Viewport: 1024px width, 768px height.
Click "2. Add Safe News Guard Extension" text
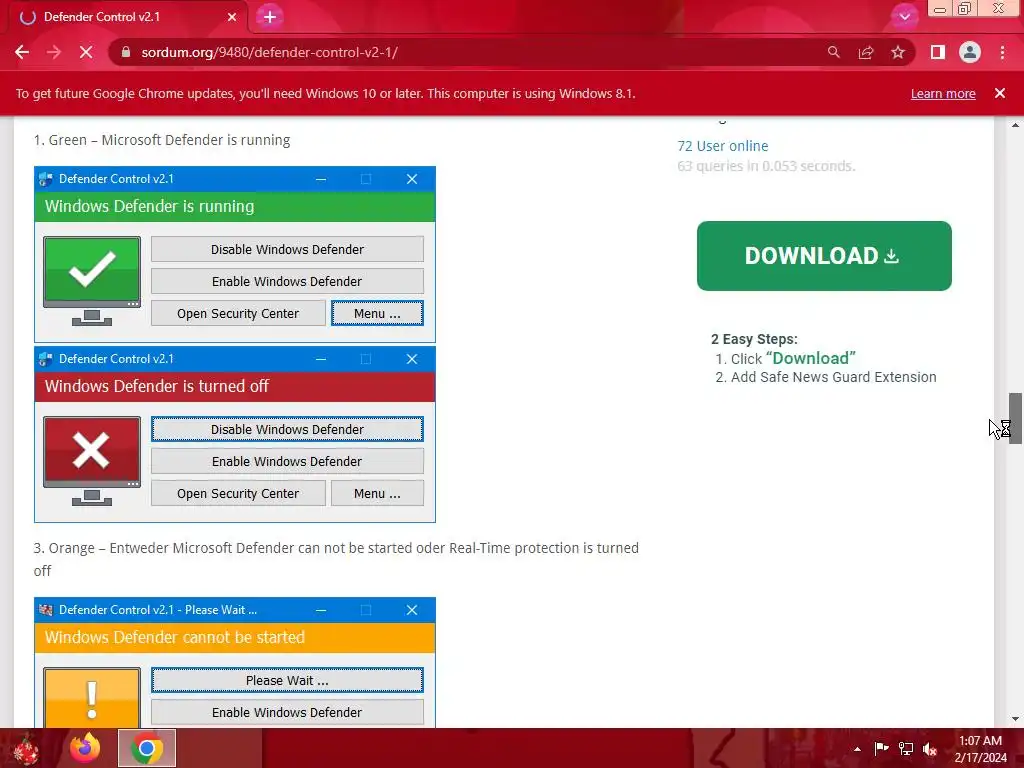click(x=826, y=377)
